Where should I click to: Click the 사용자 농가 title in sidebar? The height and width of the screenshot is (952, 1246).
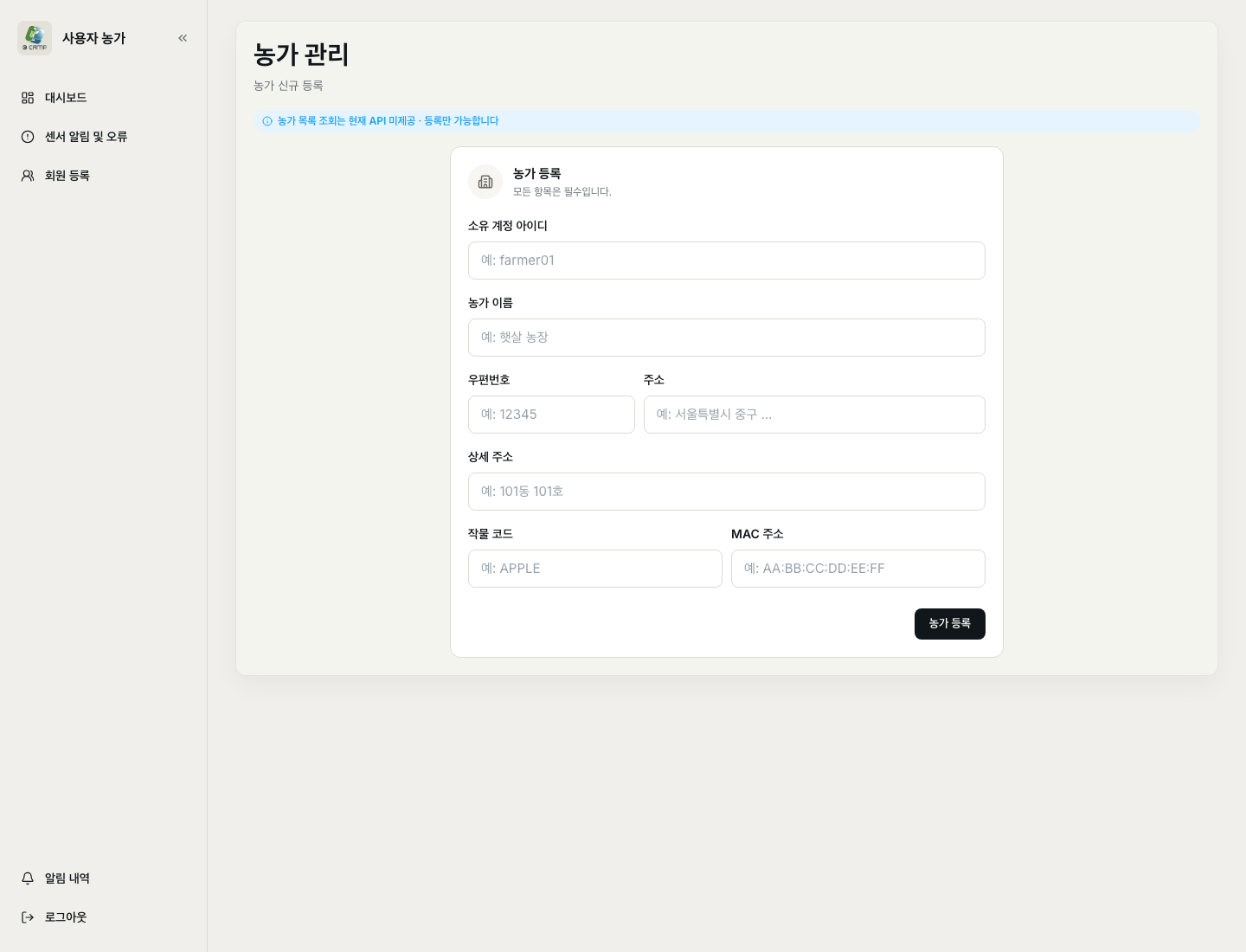coord(93,38)
